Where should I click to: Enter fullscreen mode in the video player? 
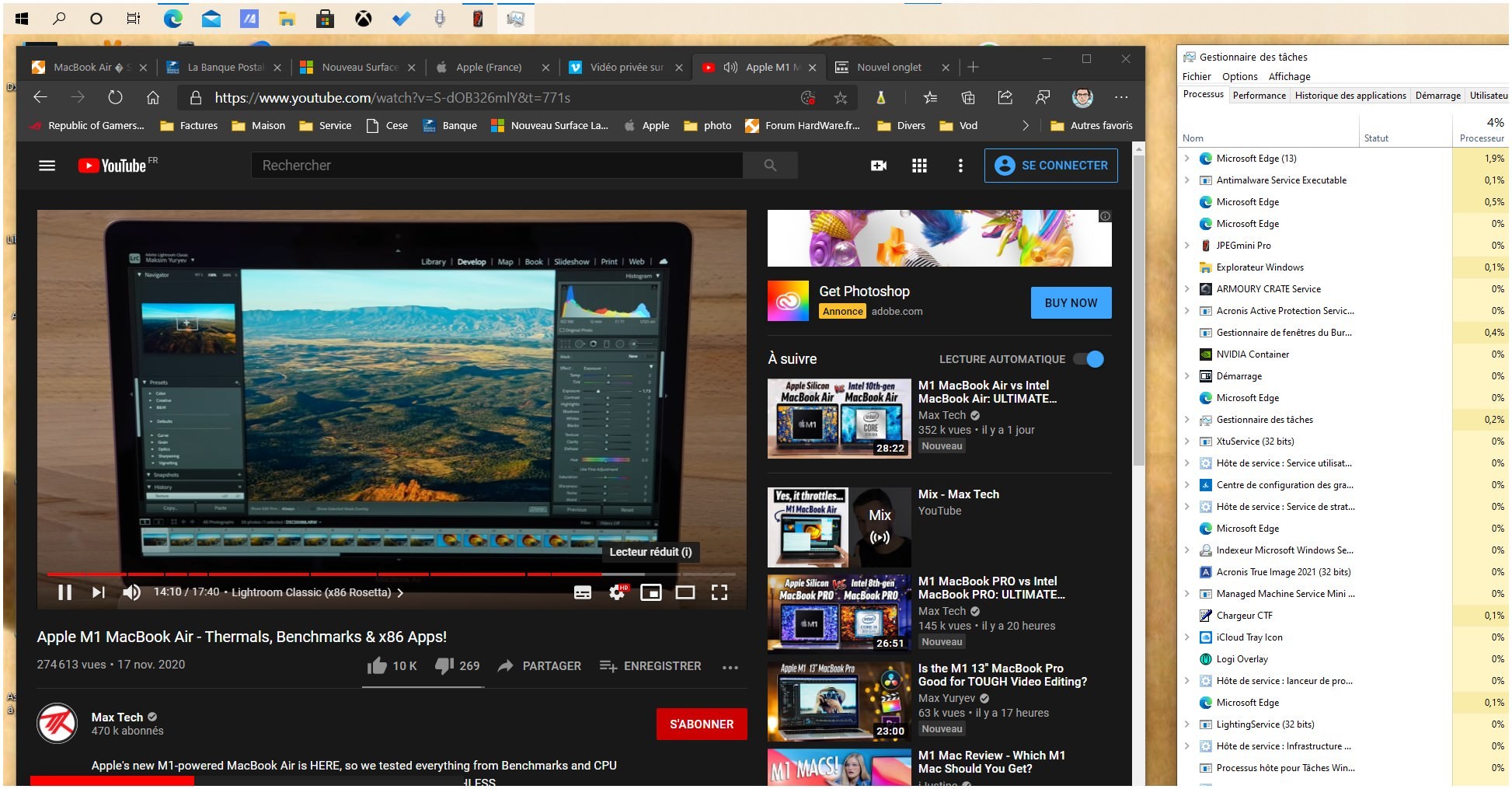point(719,592)
